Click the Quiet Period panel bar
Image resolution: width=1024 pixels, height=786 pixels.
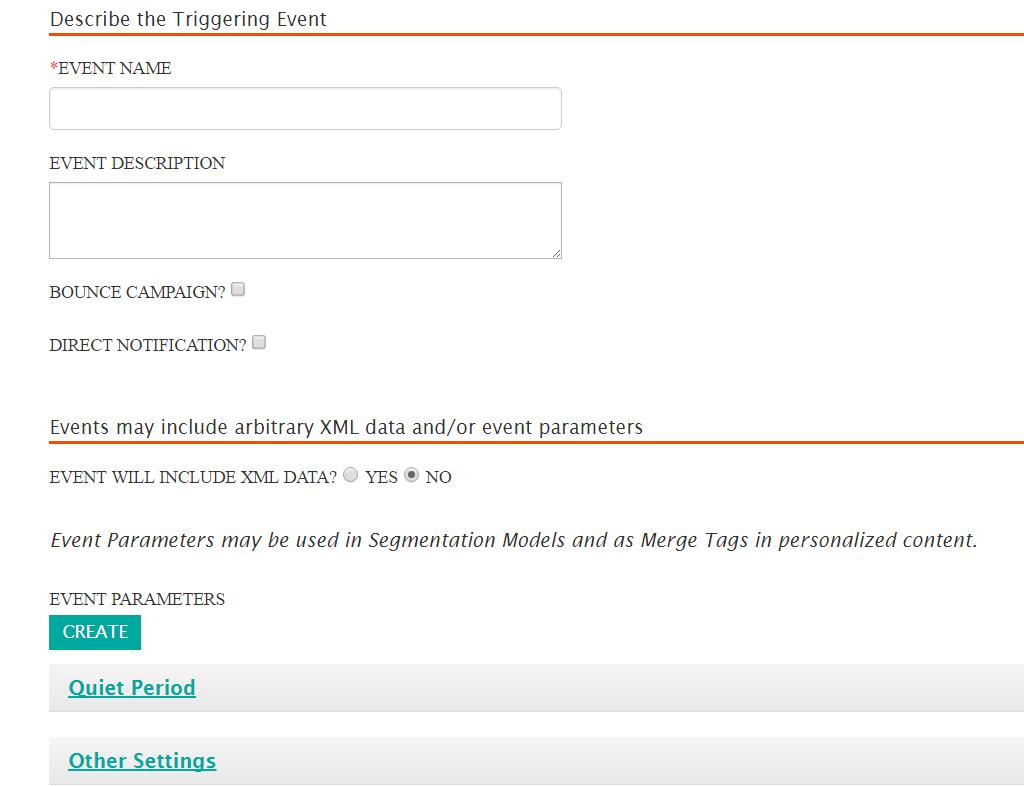tap(536, 687)
